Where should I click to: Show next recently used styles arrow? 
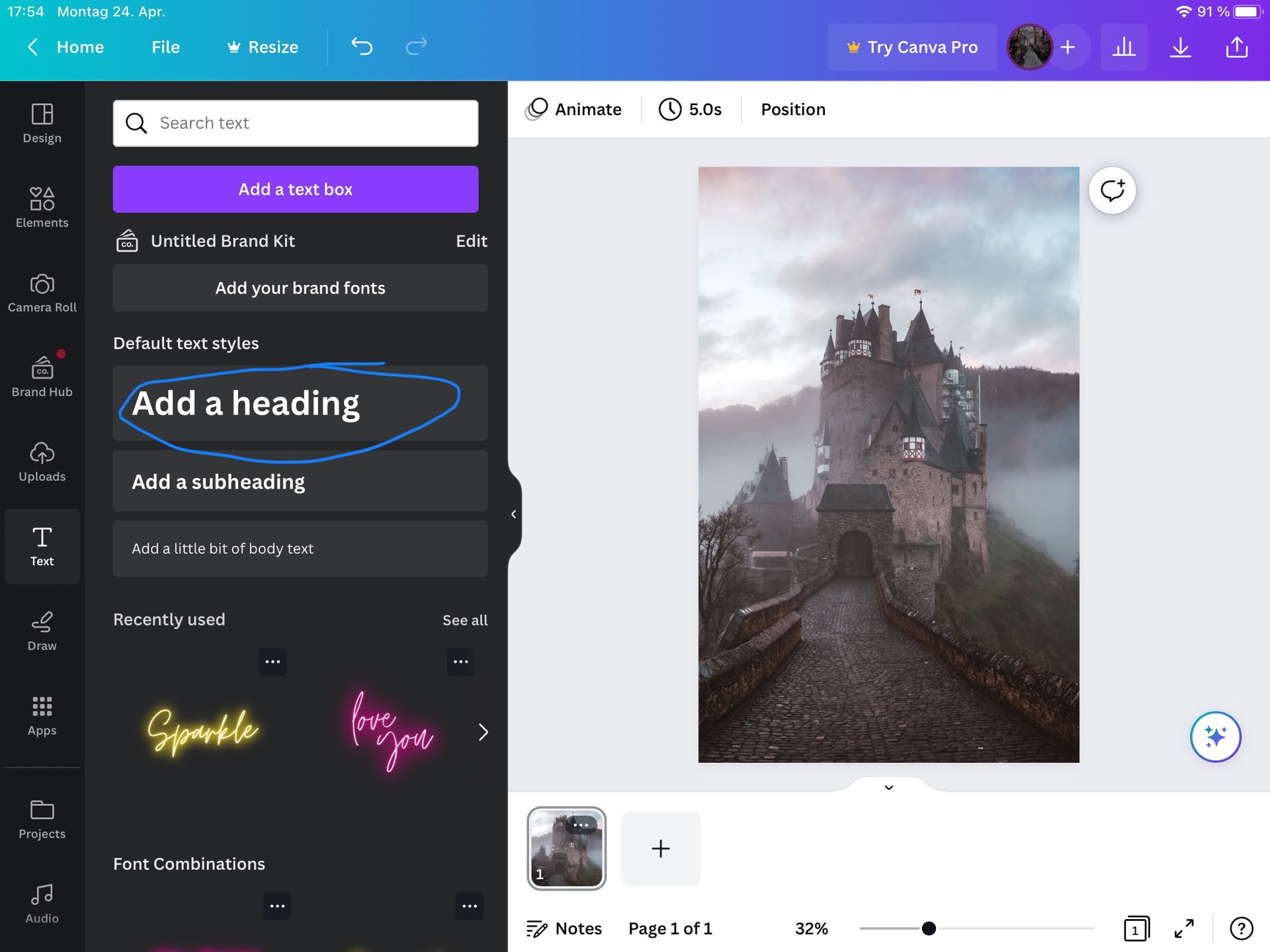[x=484, y=732]
